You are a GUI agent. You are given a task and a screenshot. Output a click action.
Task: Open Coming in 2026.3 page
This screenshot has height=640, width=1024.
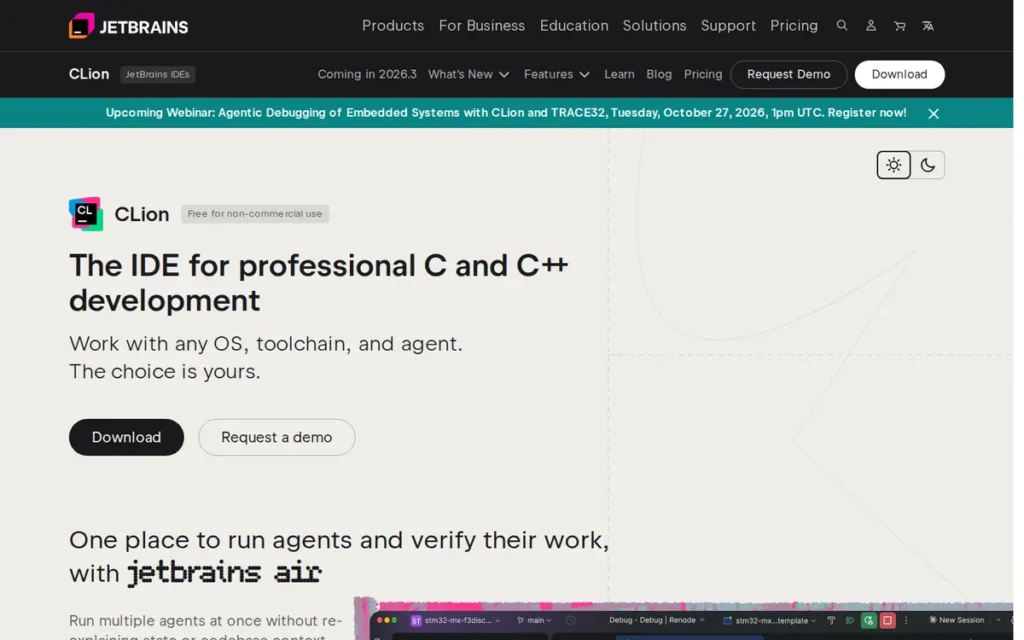click(x=367, y=74)
